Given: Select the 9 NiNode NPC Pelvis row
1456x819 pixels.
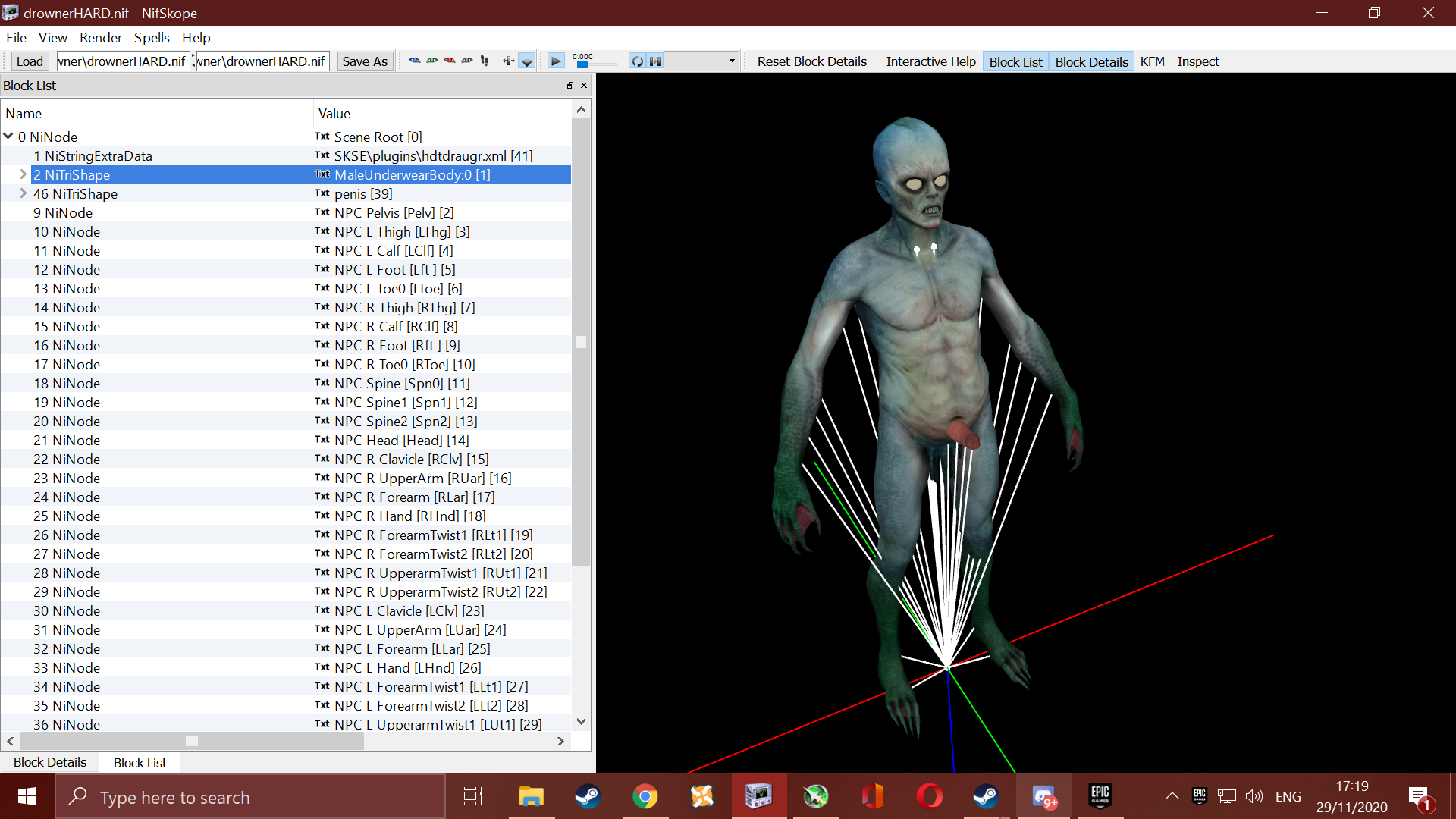Looking at the screenshot, I should coord(286,212).
